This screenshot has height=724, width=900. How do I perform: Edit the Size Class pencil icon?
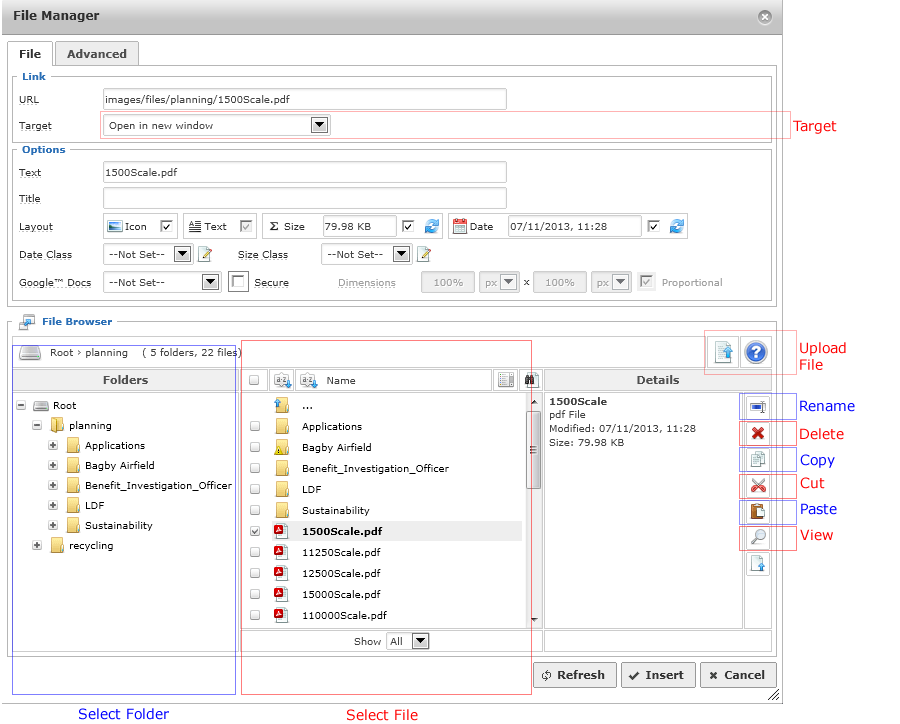click(x=424, y=254)
